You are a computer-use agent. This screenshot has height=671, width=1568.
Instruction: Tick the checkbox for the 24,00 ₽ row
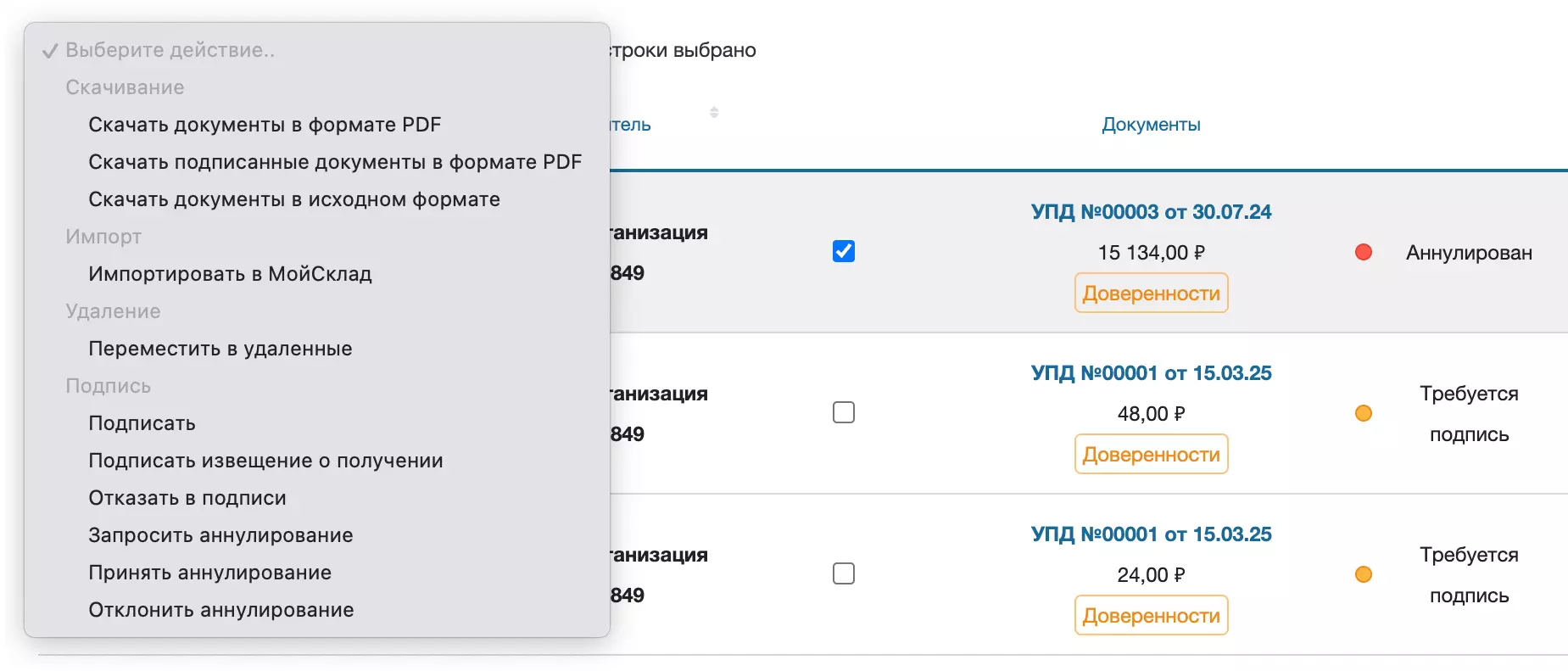(x=844, y=573)
